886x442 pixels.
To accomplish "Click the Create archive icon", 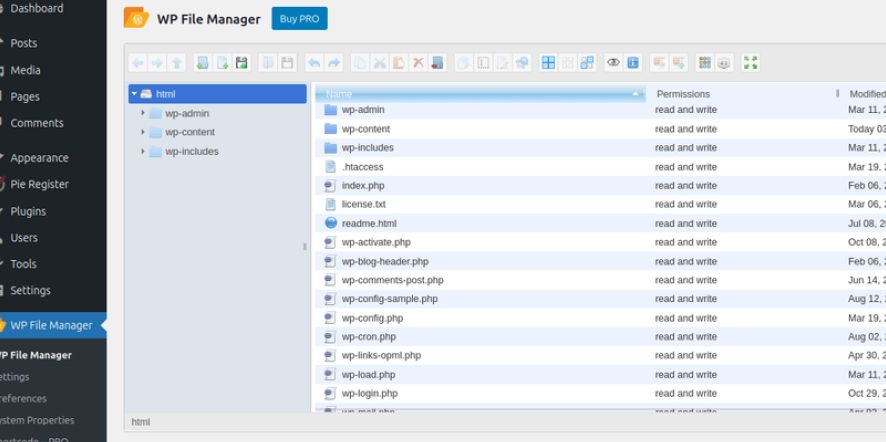I will 678,63.
